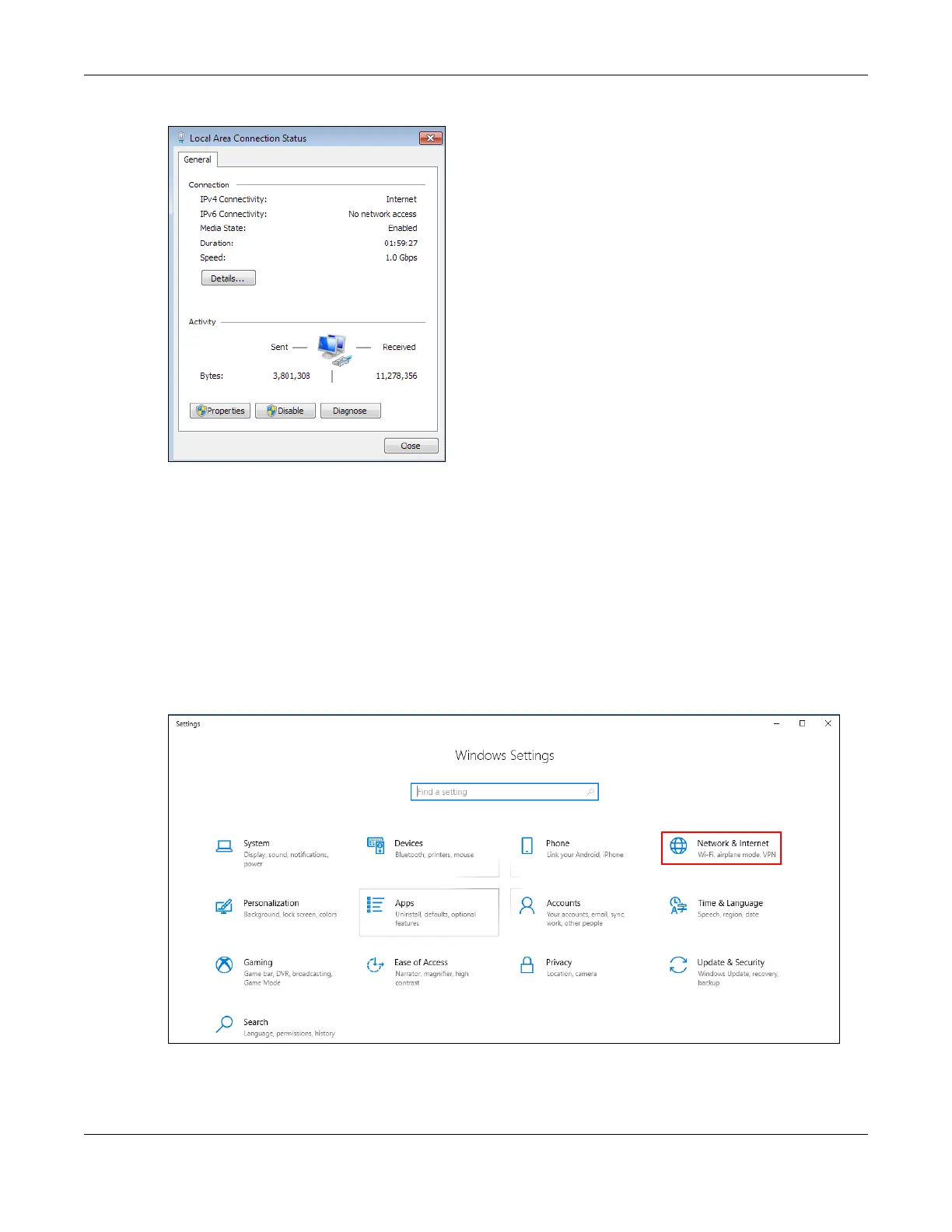
Task: Click the 'Windows Settings' heading
Action: [505, 755]
